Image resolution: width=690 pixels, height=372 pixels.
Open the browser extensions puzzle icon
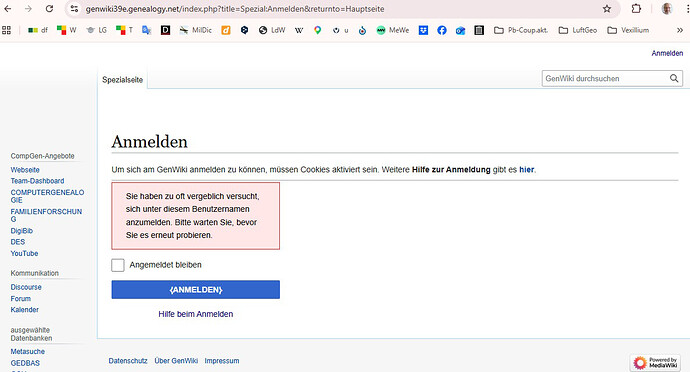(x=636, y=9)
